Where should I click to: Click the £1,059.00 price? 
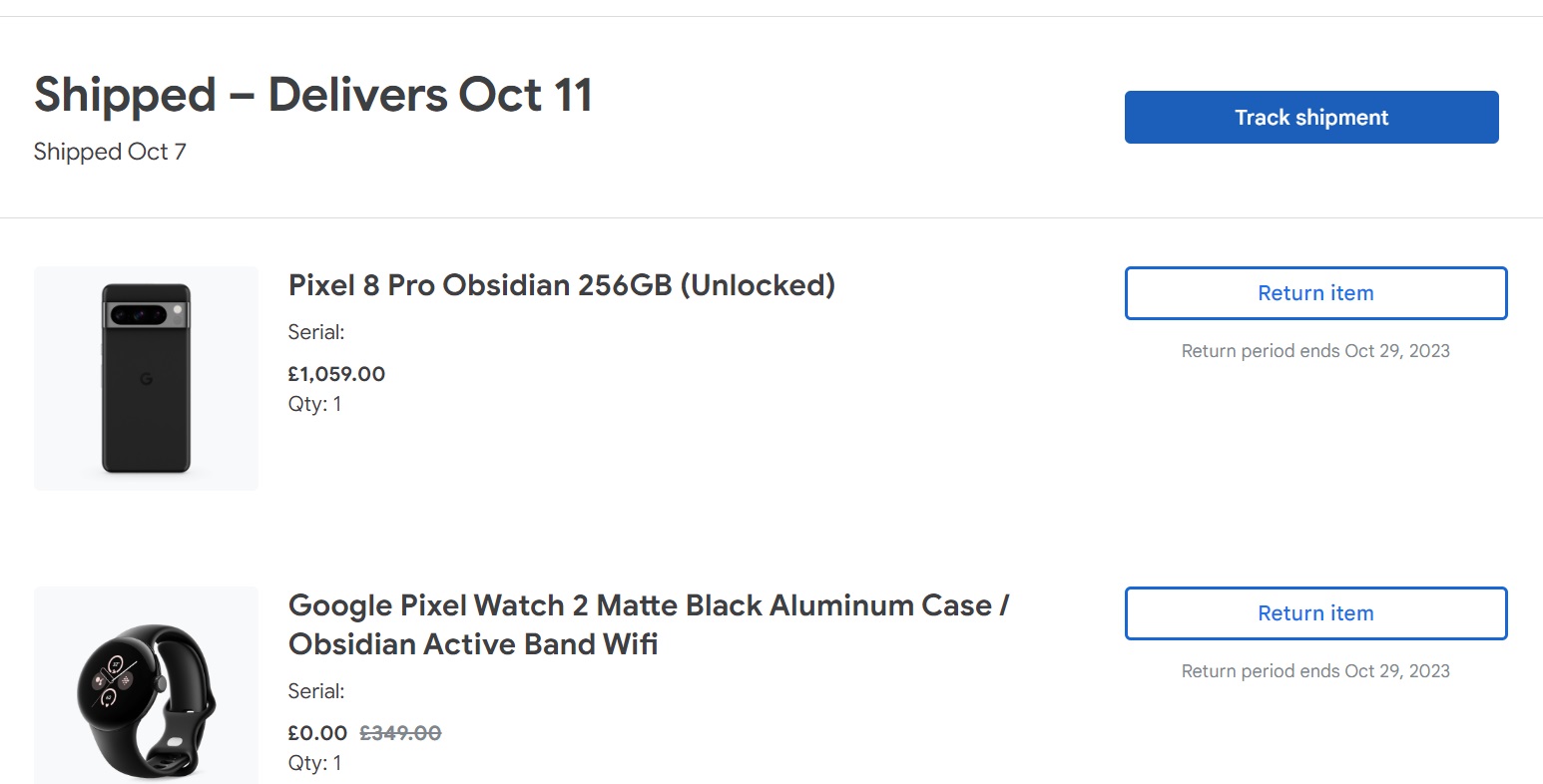(336, 374)
